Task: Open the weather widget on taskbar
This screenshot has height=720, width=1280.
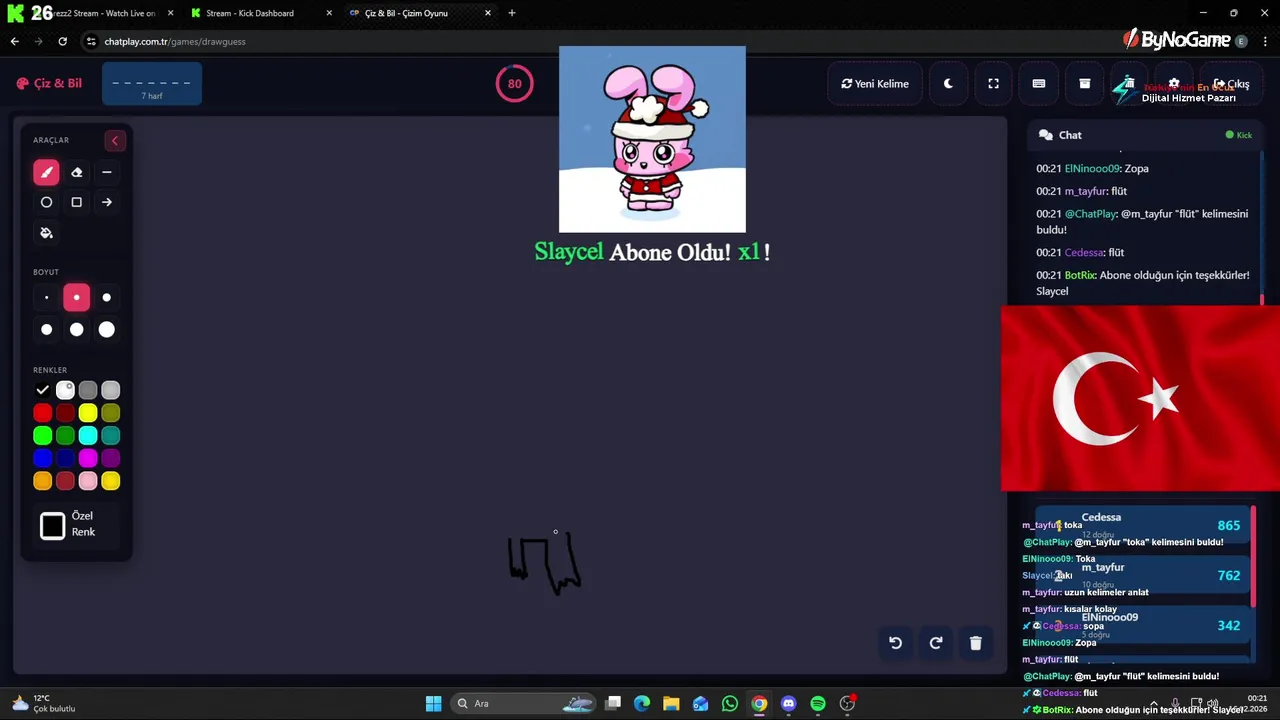Action: pos(43,703)
